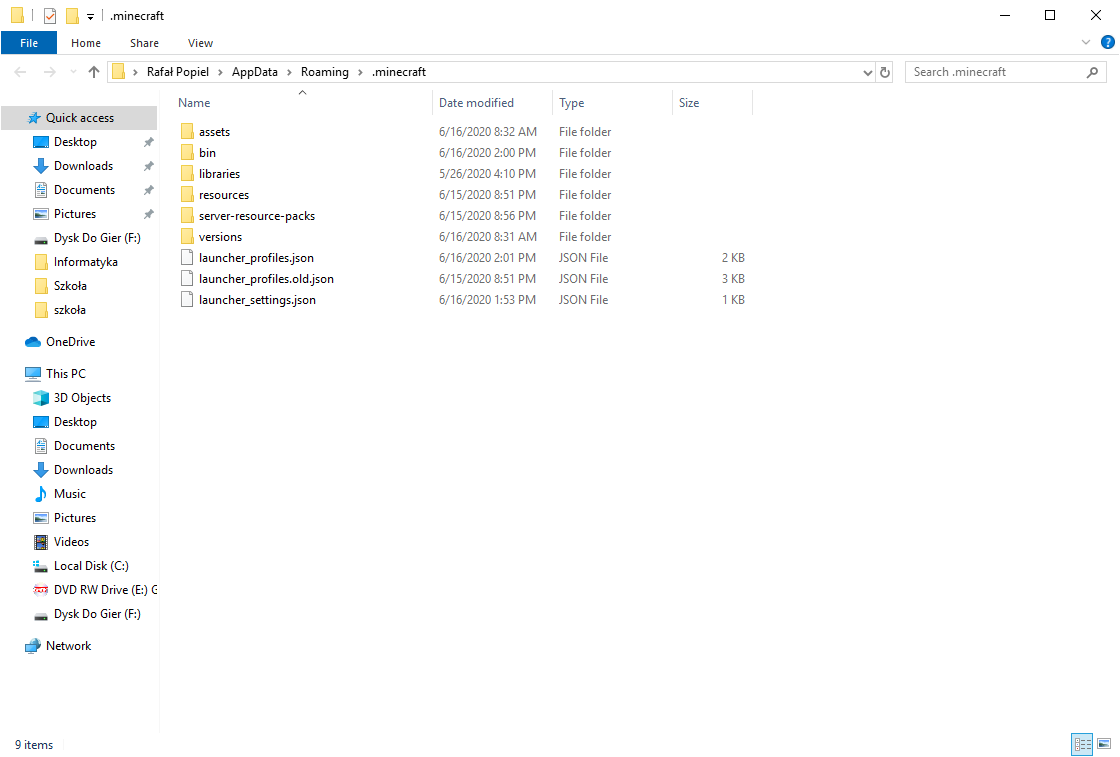The width and height of the screenshot is (1120, 757).
Task: Open pinned Documents in Quick access
Action: pyautogui.click(x=84, y=189)
